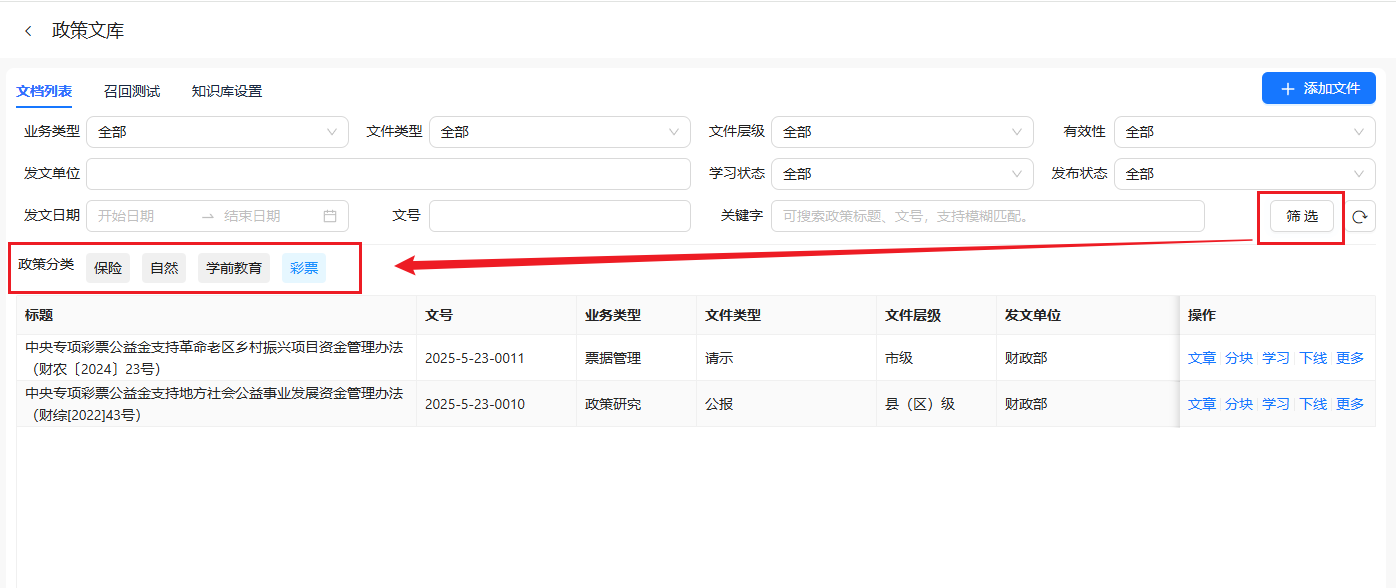The height and width of the screenshot is (588, 1396).
Task: Select the 自然 category tag
Action: pos(164,268)
